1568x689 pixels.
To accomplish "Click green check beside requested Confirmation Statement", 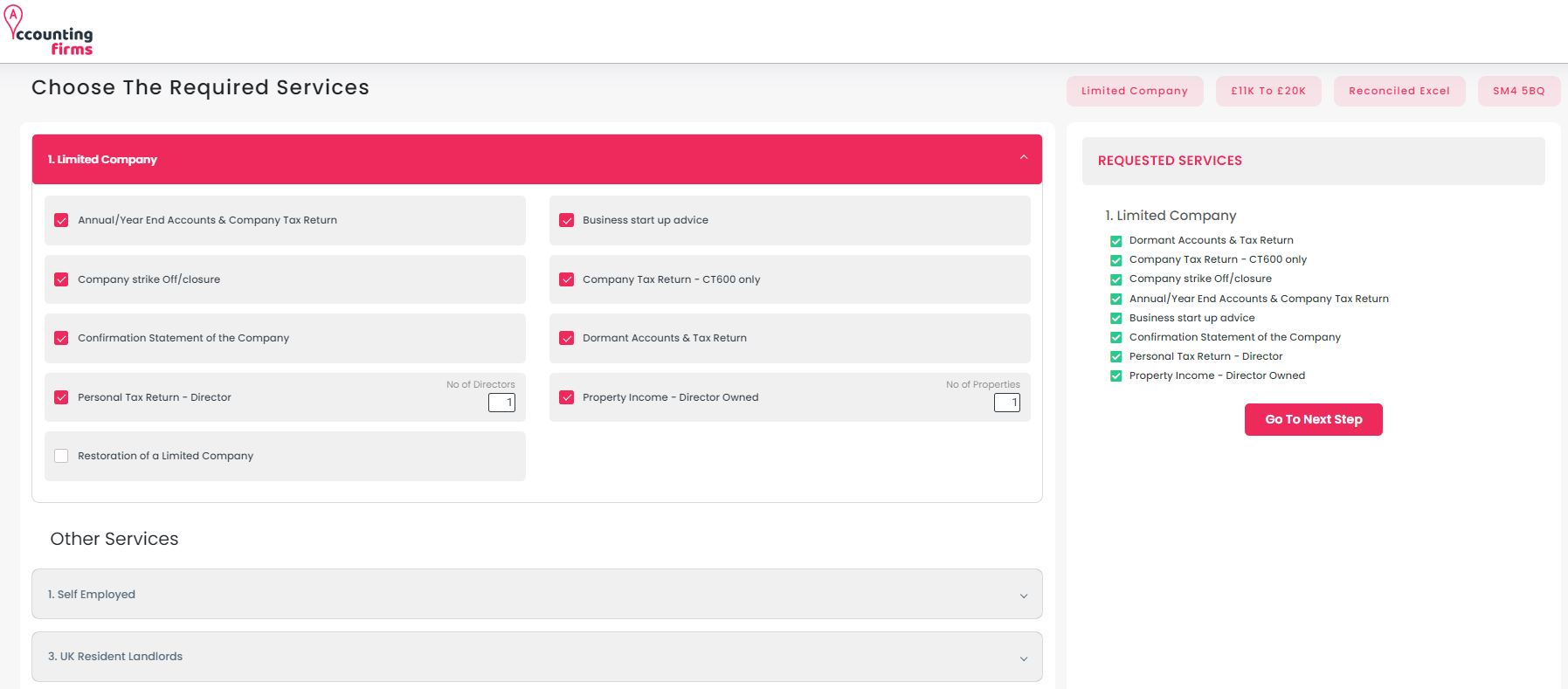I will click(1116, 337).
